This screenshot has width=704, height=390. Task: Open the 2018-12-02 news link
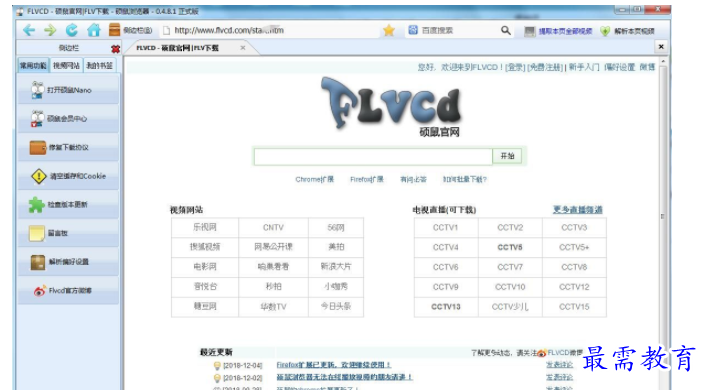[344, 377]
